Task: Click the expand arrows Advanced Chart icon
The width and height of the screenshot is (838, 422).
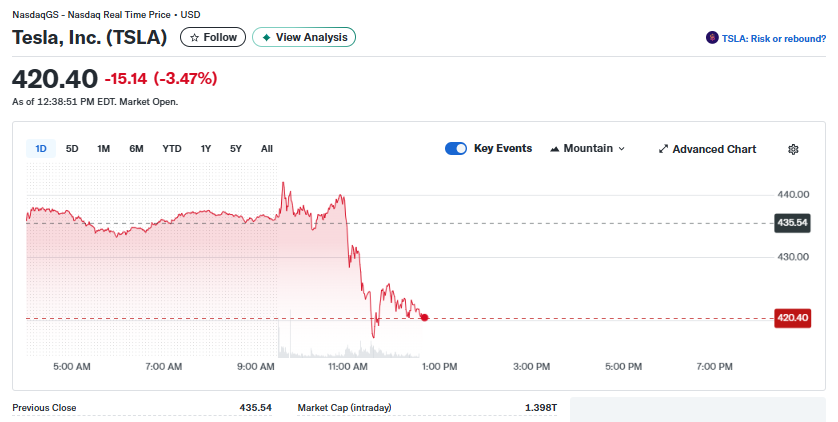Action: (663, 149)
